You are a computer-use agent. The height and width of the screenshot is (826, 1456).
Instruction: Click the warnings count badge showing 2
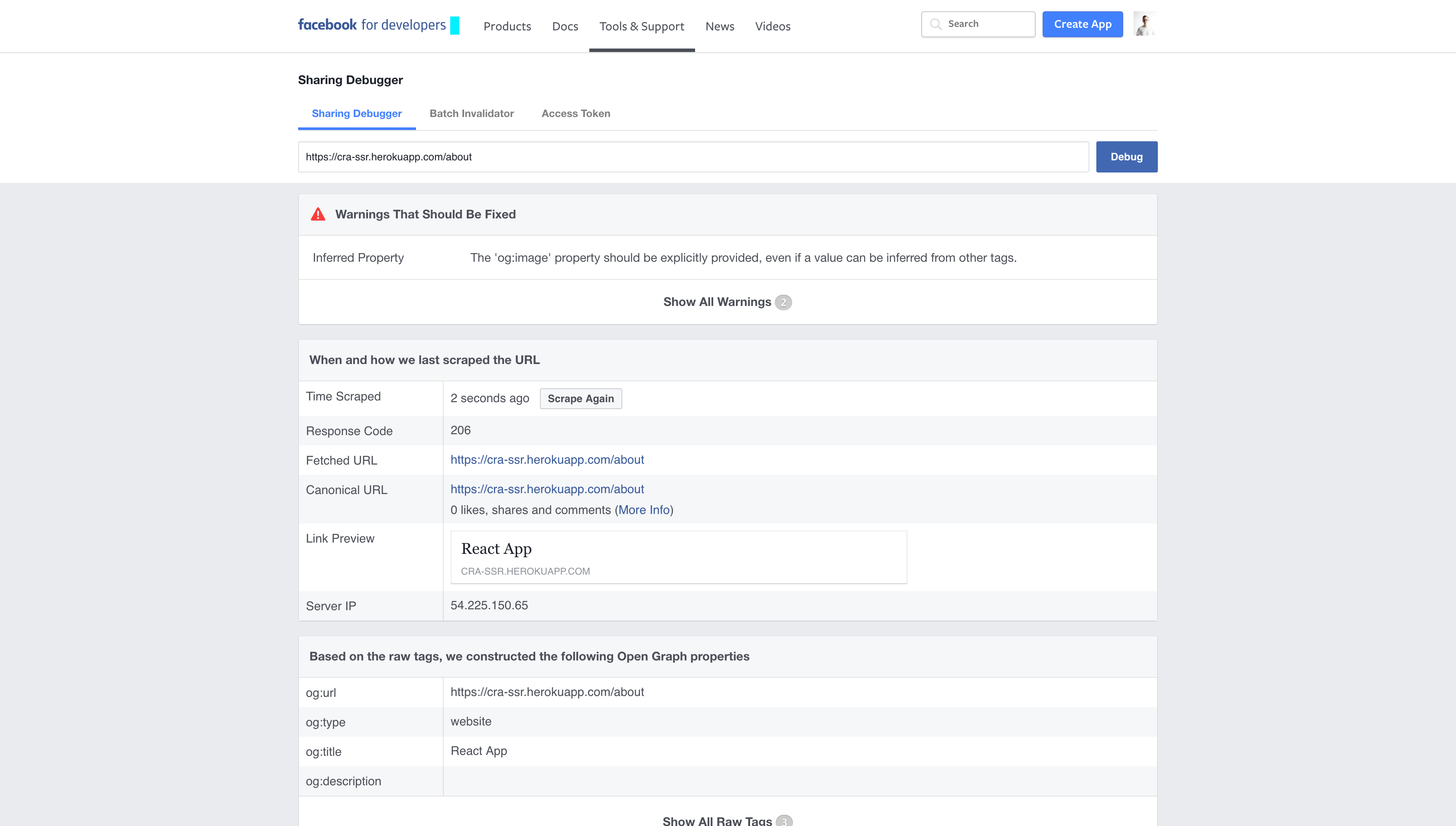pos(783,302)
